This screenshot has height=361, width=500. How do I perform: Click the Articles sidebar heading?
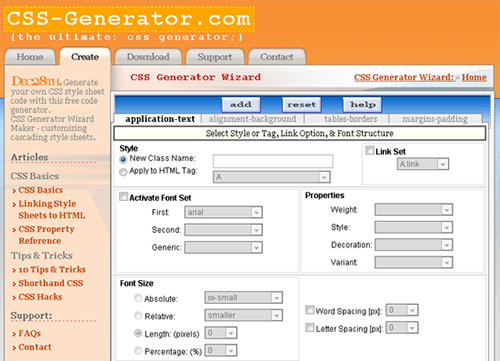[29, 157]
